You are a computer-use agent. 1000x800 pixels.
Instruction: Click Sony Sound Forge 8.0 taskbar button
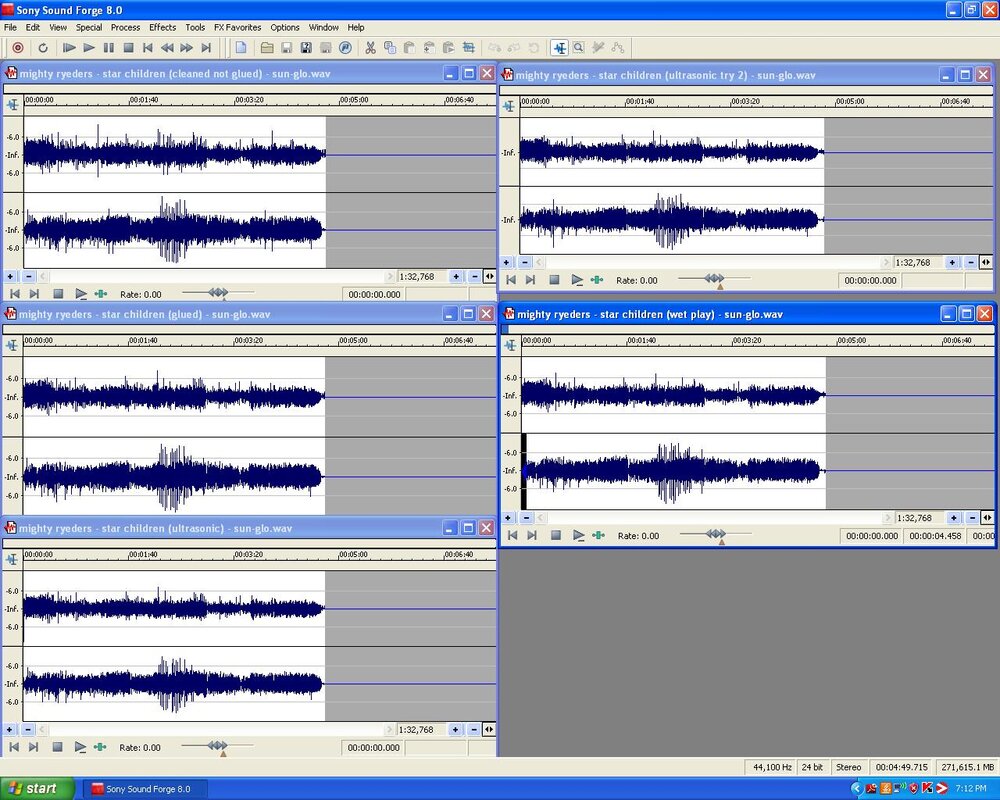pyautogui.click(x=147, y=789)
